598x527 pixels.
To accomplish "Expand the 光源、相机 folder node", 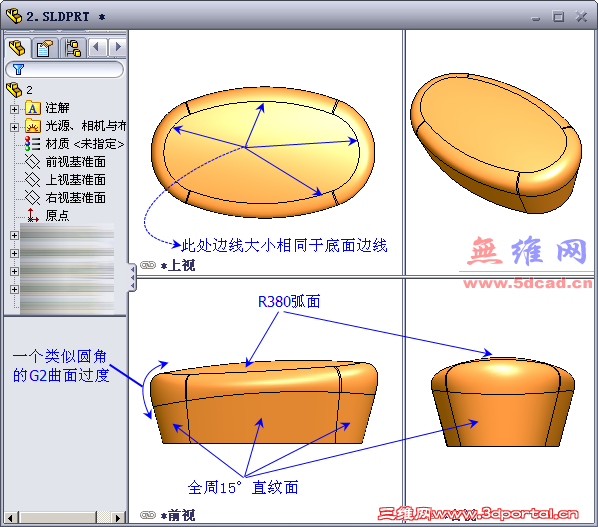I will [14, 127].
